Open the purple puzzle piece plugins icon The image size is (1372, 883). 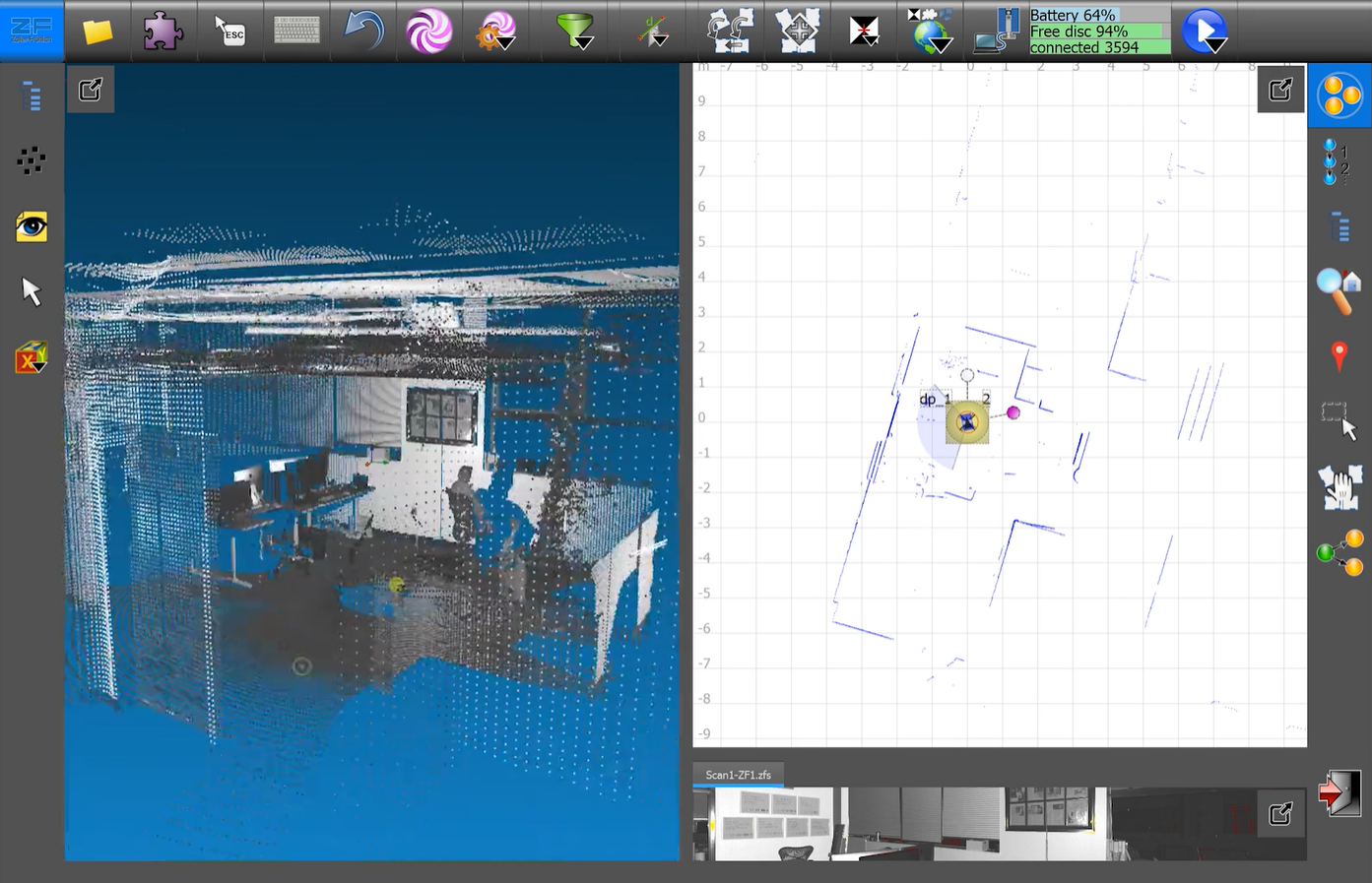click(x=163, y=31)
